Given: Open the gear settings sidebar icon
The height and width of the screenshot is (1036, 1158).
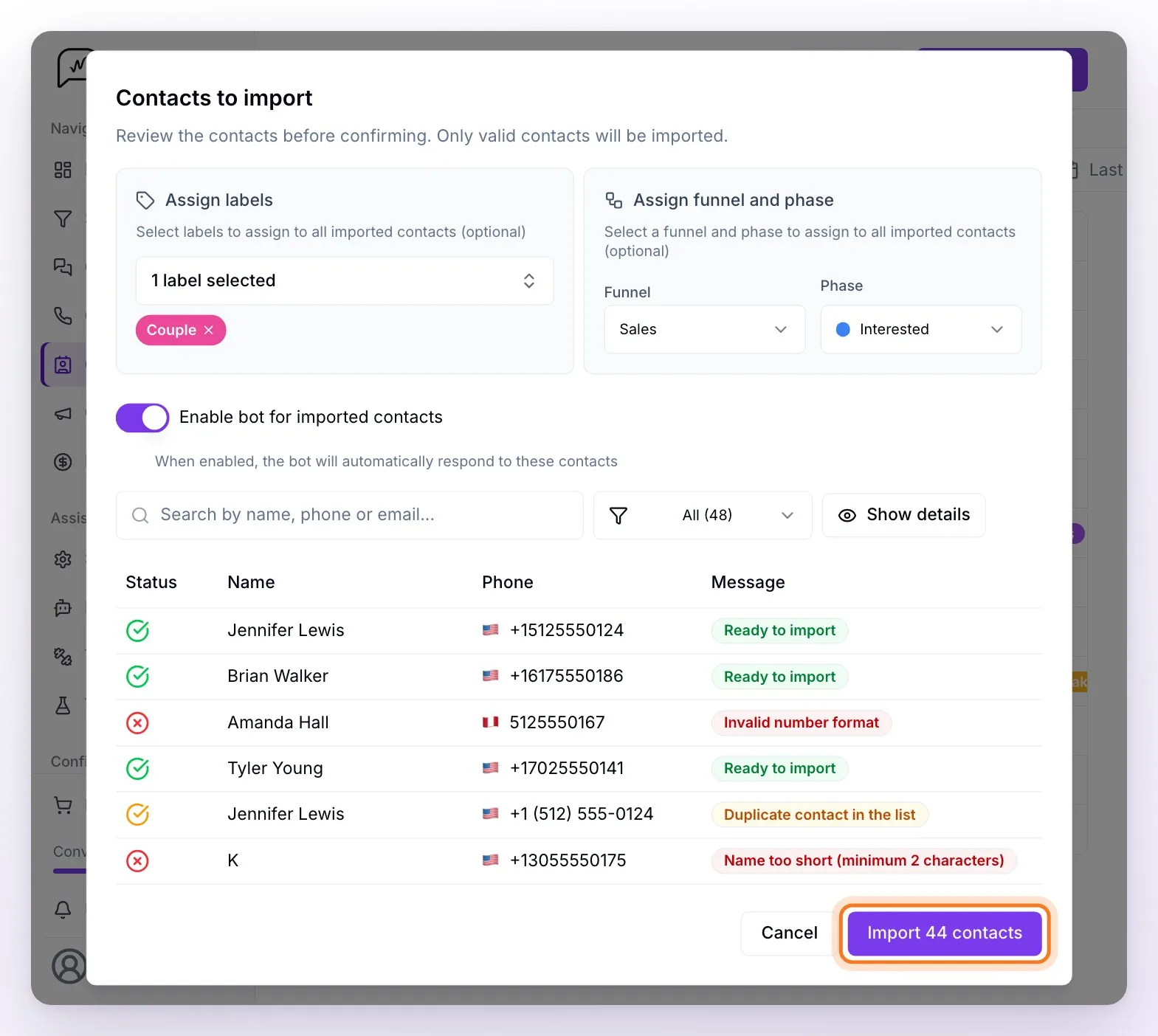Looking at the screenshot, I should [63, 559].
